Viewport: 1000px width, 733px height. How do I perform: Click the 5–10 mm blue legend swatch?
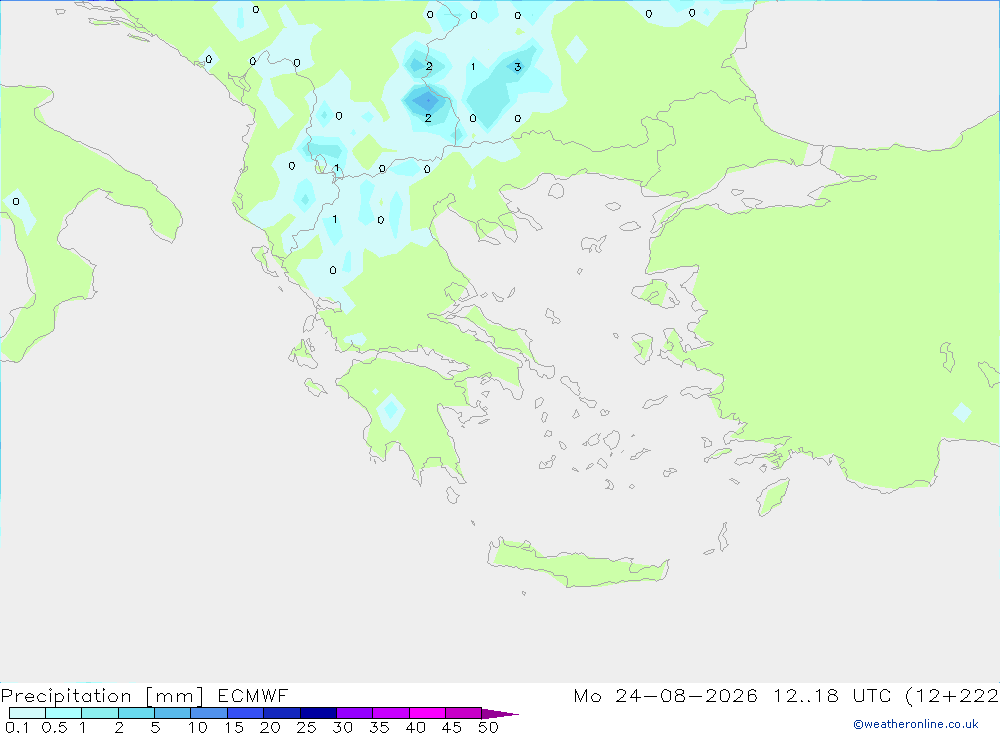(x=173, y=713)
